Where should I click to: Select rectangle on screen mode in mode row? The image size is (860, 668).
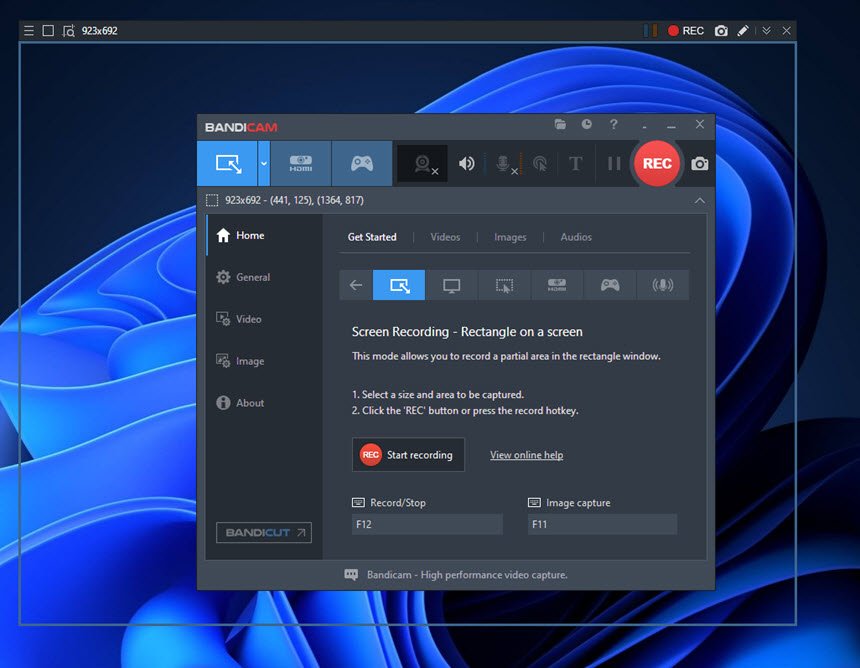[x=399, y=285]
